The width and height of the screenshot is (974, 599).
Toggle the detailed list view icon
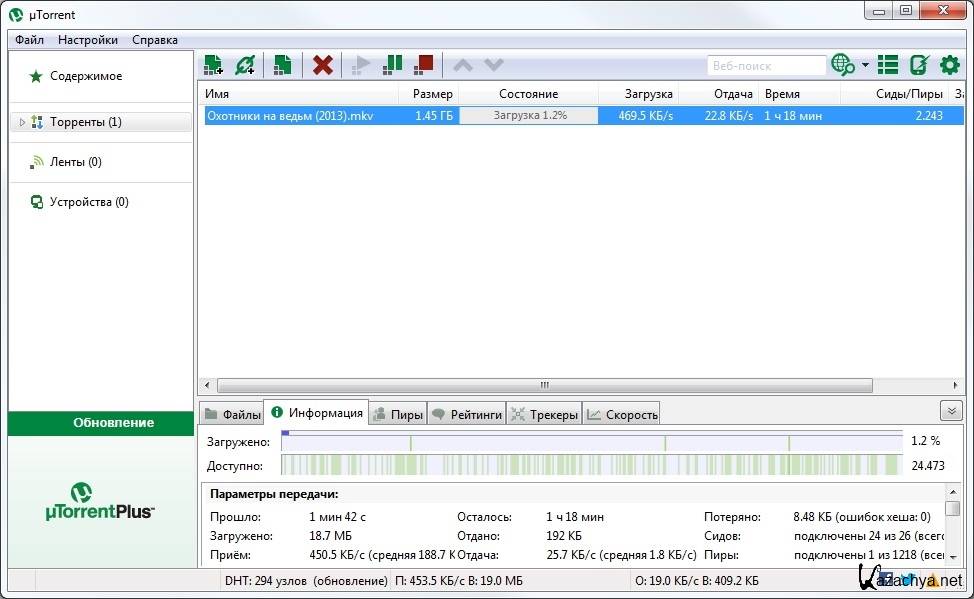pyautogui.click(x=887, y=65)
